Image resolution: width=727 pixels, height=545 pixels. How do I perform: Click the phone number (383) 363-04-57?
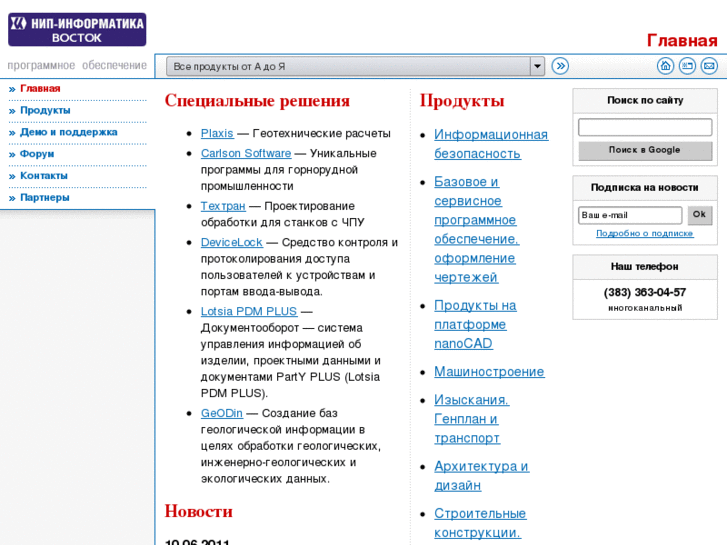(x=645, y=292)
